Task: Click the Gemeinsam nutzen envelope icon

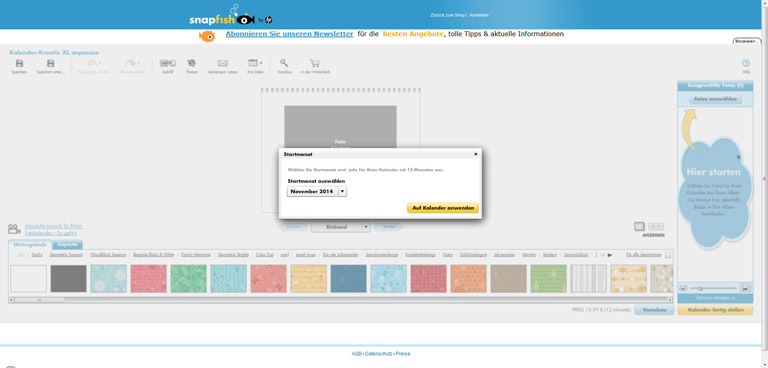Action: (222, 63)
